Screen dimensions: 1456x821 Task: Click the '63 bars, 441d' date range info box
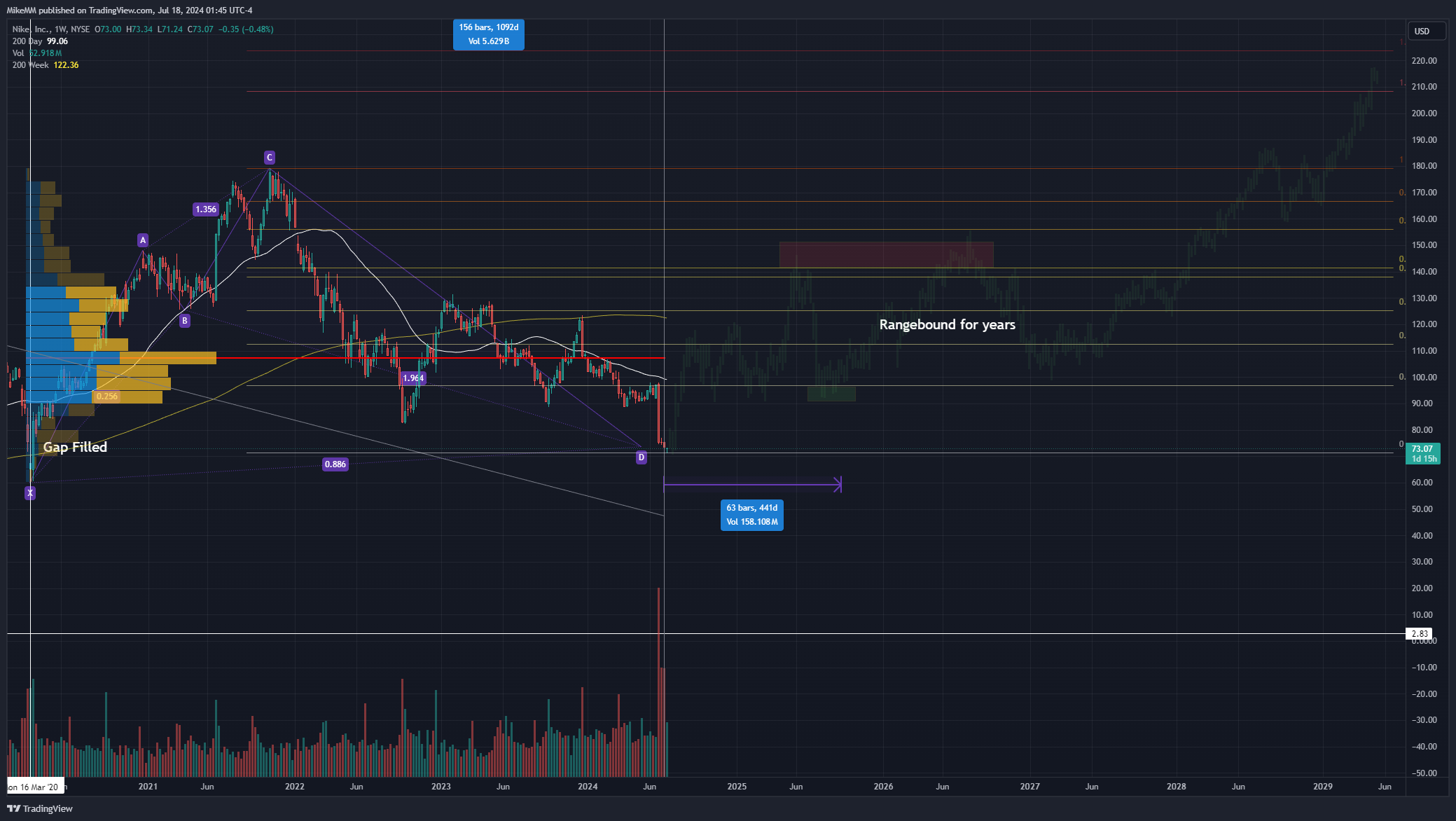pyautogui.click(x=752, y=515)
